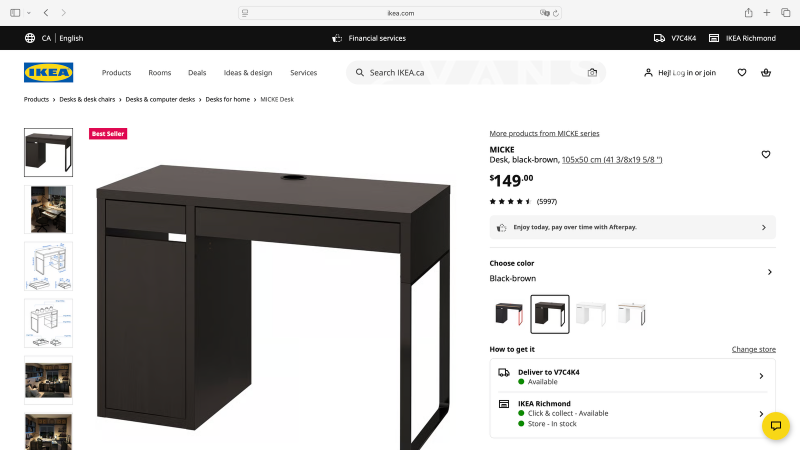Viewport: 800px width, 450px height.
Task: Reload the page with Safari's refresh icon
Action: coord(556,13)
